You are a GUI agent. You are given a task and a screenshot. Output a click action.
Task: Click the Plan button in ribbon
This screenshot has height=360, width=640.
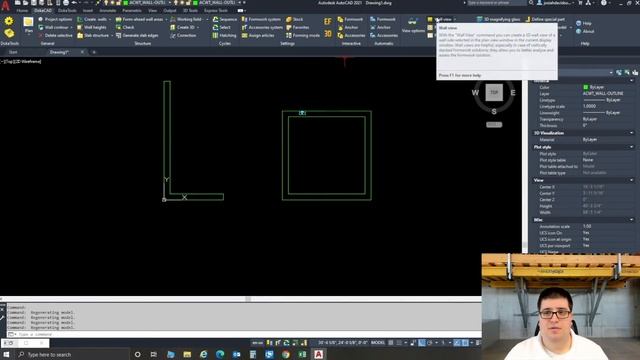pos(28,25)
